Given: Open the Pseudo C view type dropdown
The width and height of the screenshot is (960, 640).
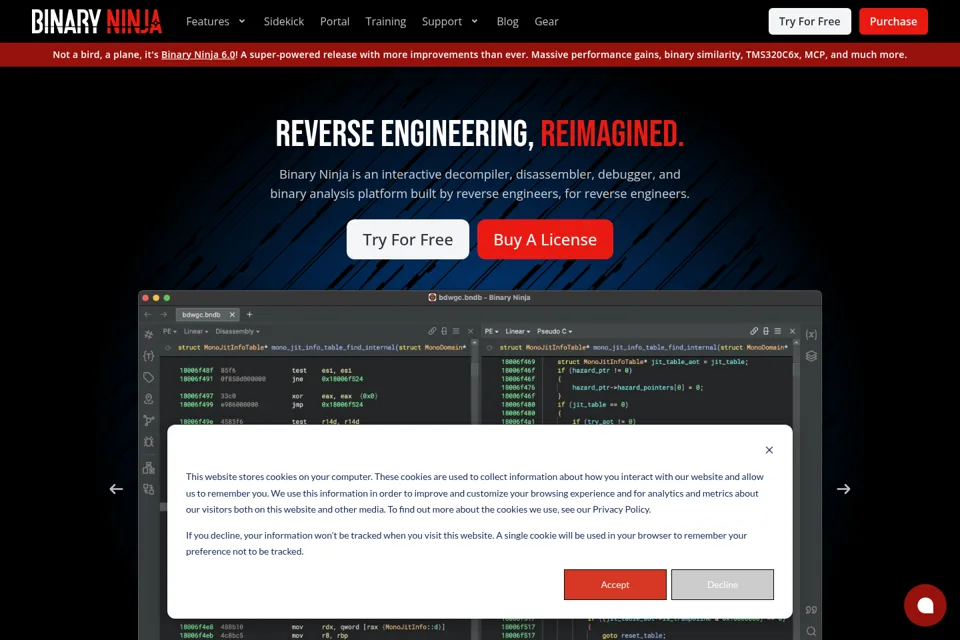Looking at the screenshot, I should pyautogui.click(x=555, y=331).
